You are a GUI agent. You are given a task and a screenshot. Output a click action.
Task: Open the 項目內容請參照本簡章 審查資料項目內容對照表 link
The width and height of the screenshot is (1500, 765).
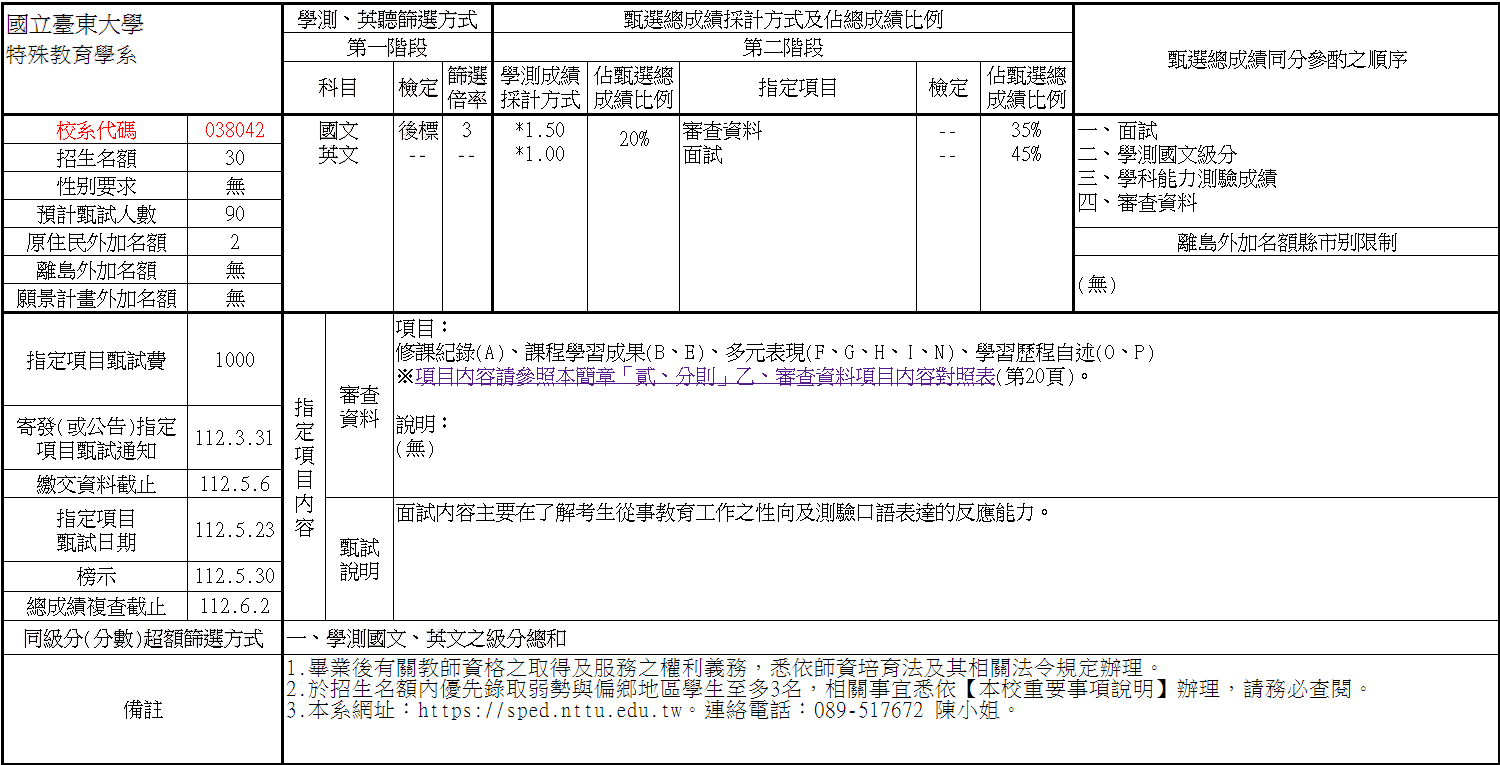click(x=705, y=376)
